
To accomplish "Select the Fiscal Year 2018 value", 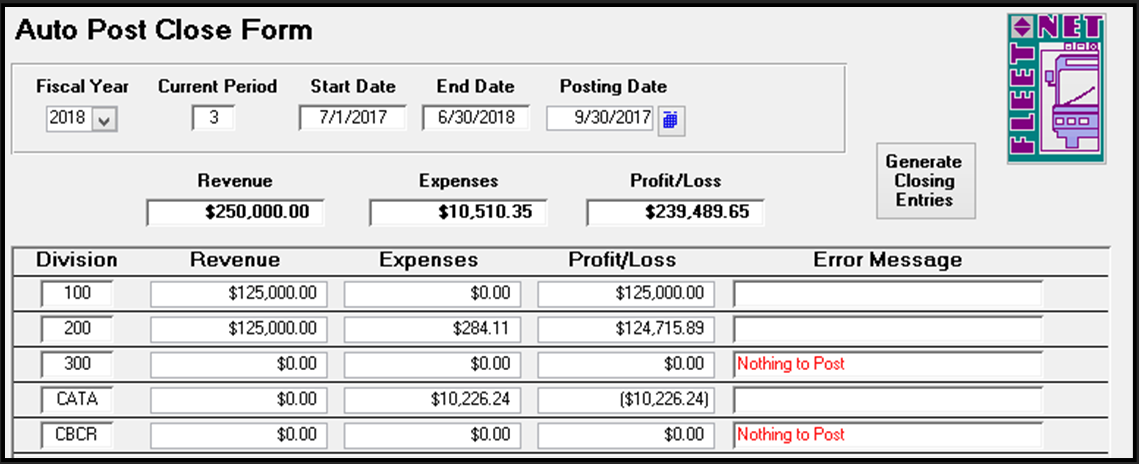I will pyautogui.click(x=68, y=119).
